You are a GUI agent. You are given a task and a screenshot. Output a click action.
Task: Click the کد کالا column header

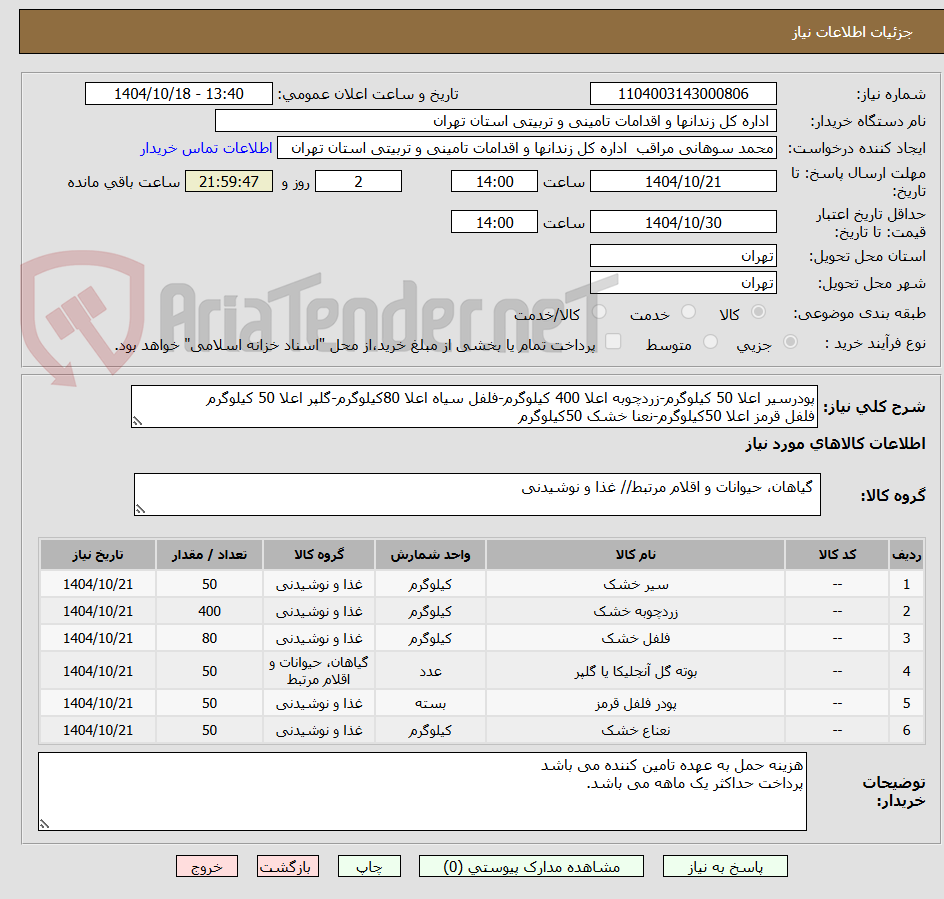(x=837, y=555)
